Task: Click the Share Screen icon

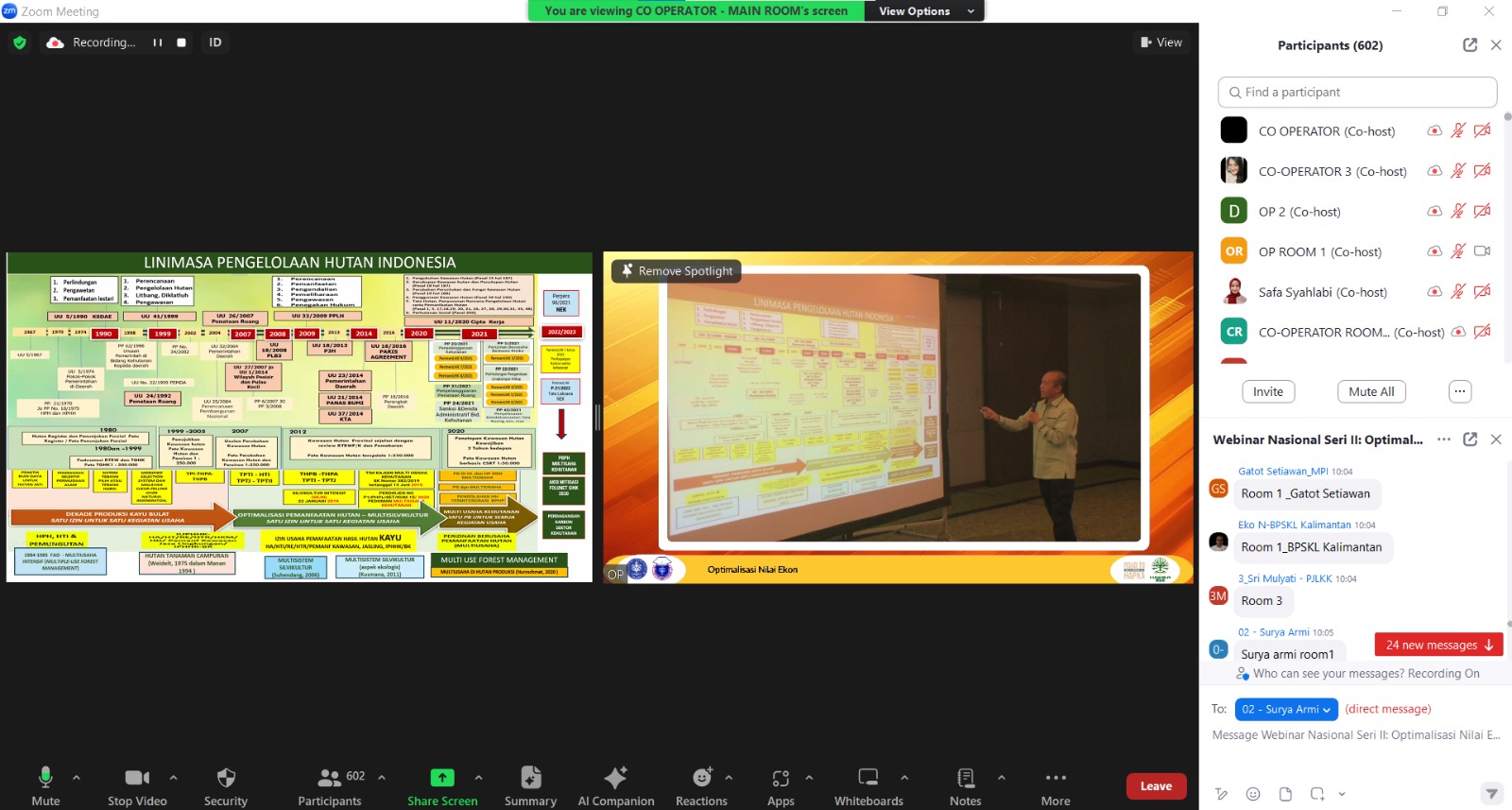Action: click(x=442, y=778)
